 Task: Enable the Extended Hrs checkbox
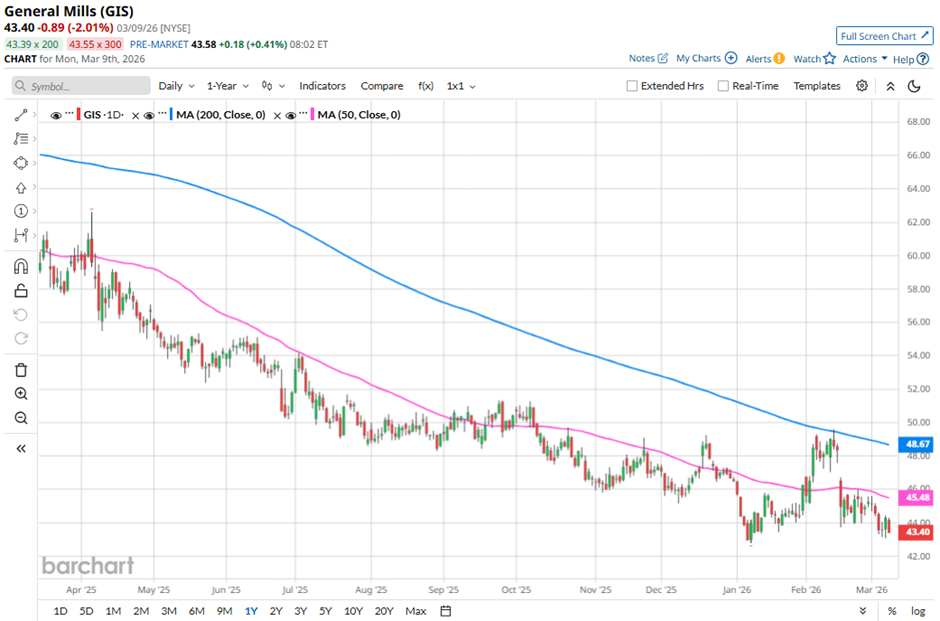coord(632,86)
